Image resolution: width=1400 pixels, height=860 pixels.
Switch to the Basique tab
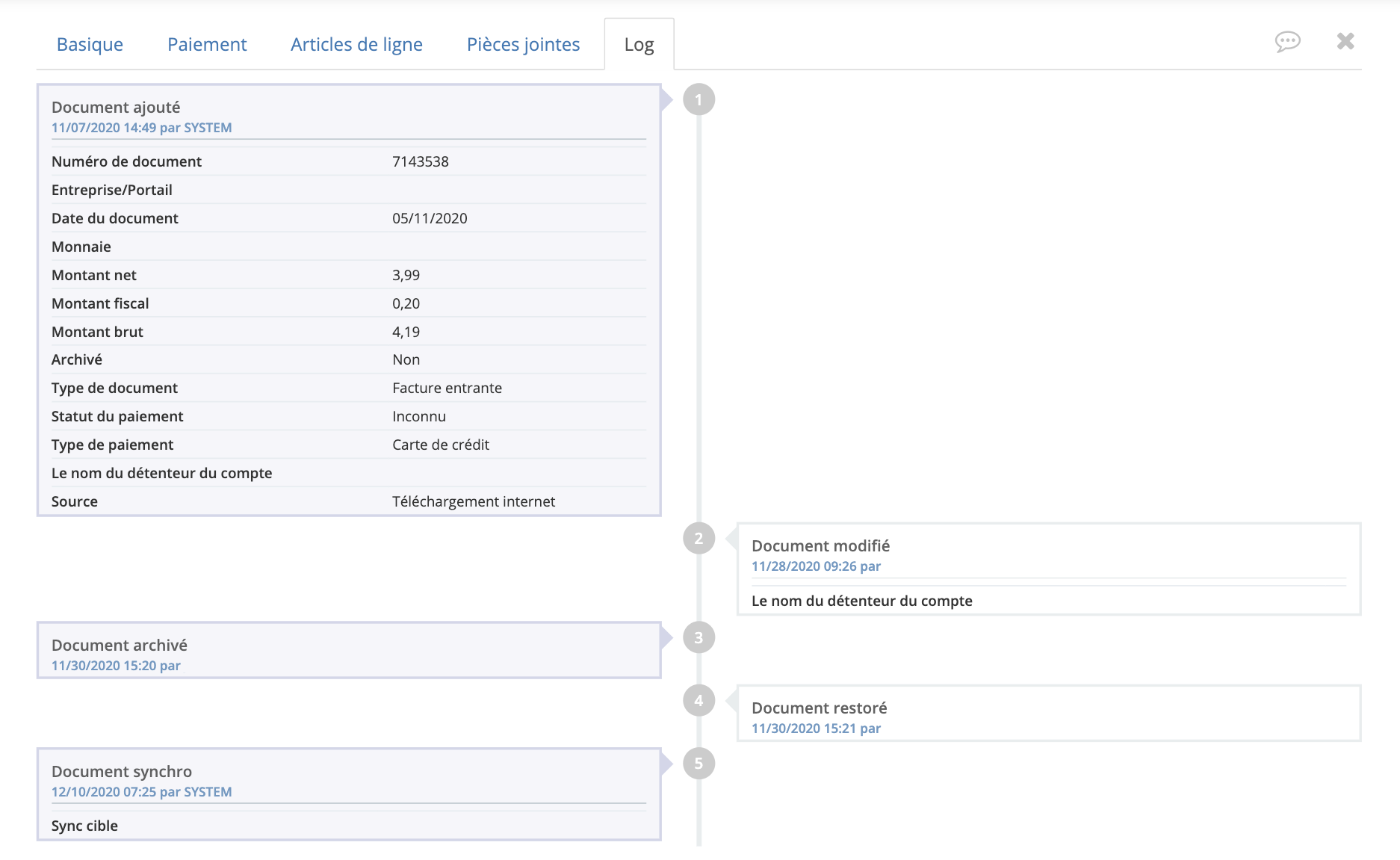coord(90,45)
